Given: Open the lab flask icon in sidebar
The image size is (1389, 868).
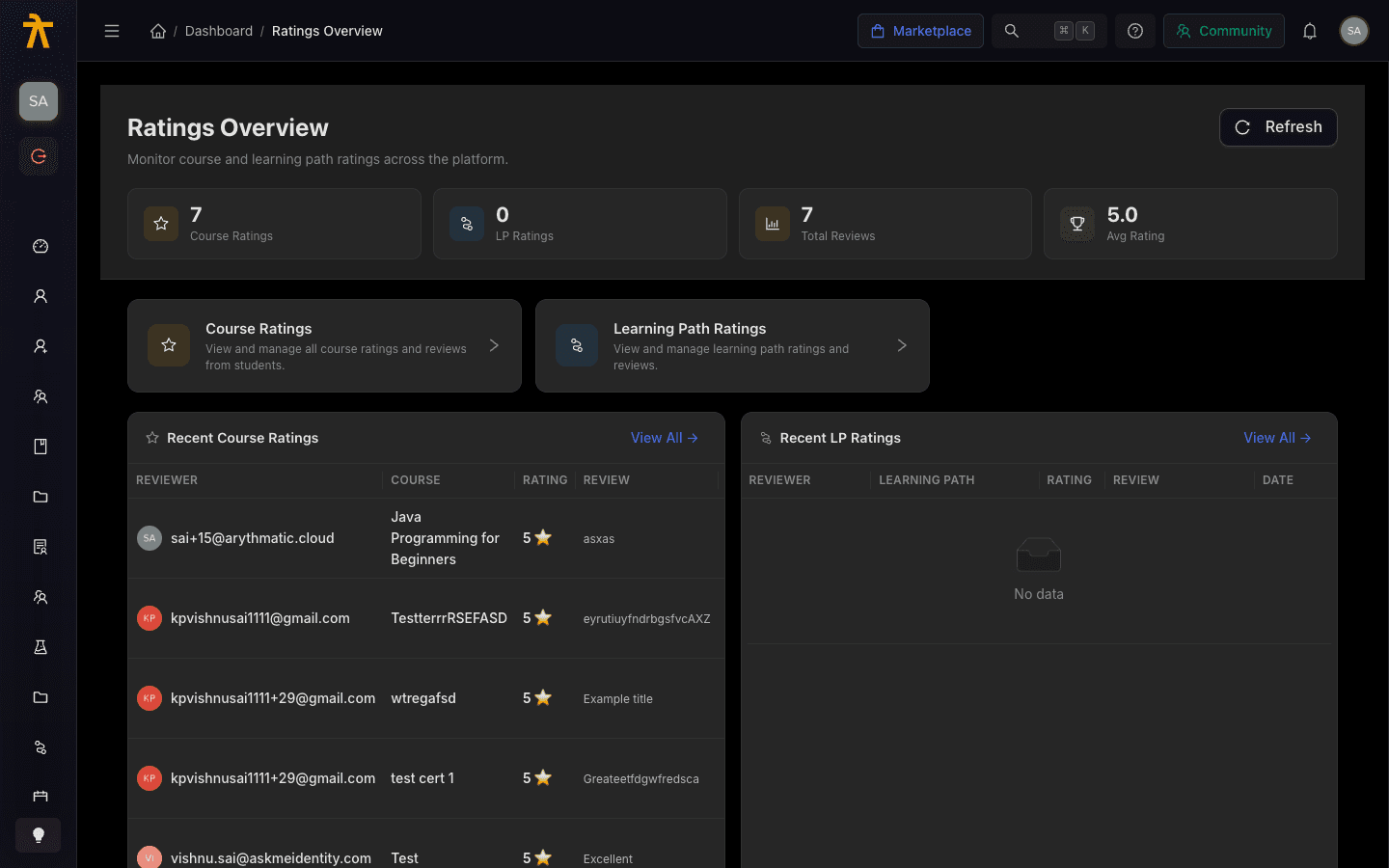Looking at the screenshot, I should click(x=41, y=647).
